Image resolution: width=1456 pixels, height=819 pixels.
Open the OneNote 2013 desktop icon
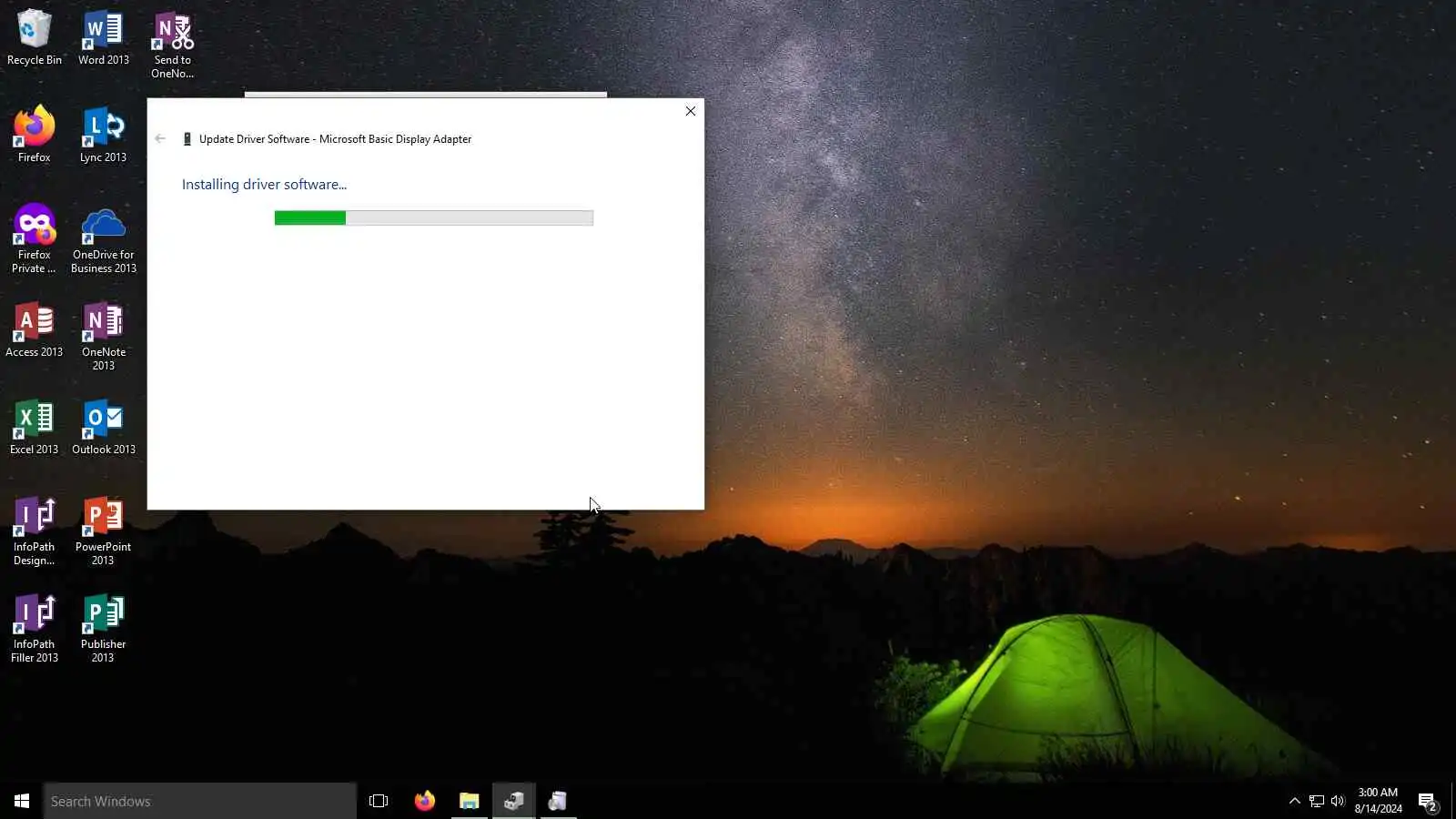[103, 337]
